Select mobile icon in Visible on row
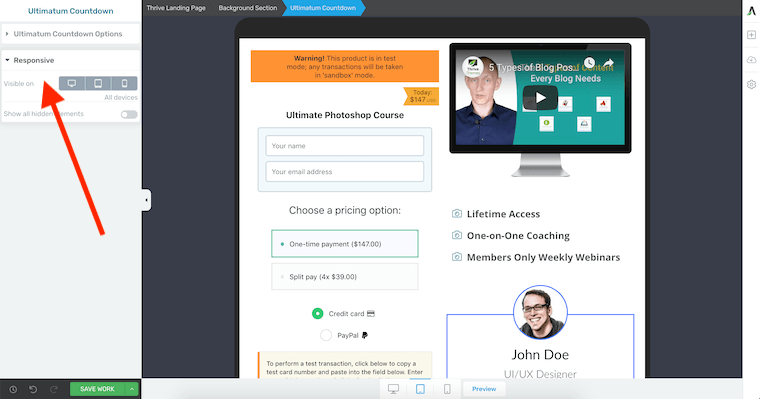Viewport: 760px width, 399px height. (x=125, y=83)
